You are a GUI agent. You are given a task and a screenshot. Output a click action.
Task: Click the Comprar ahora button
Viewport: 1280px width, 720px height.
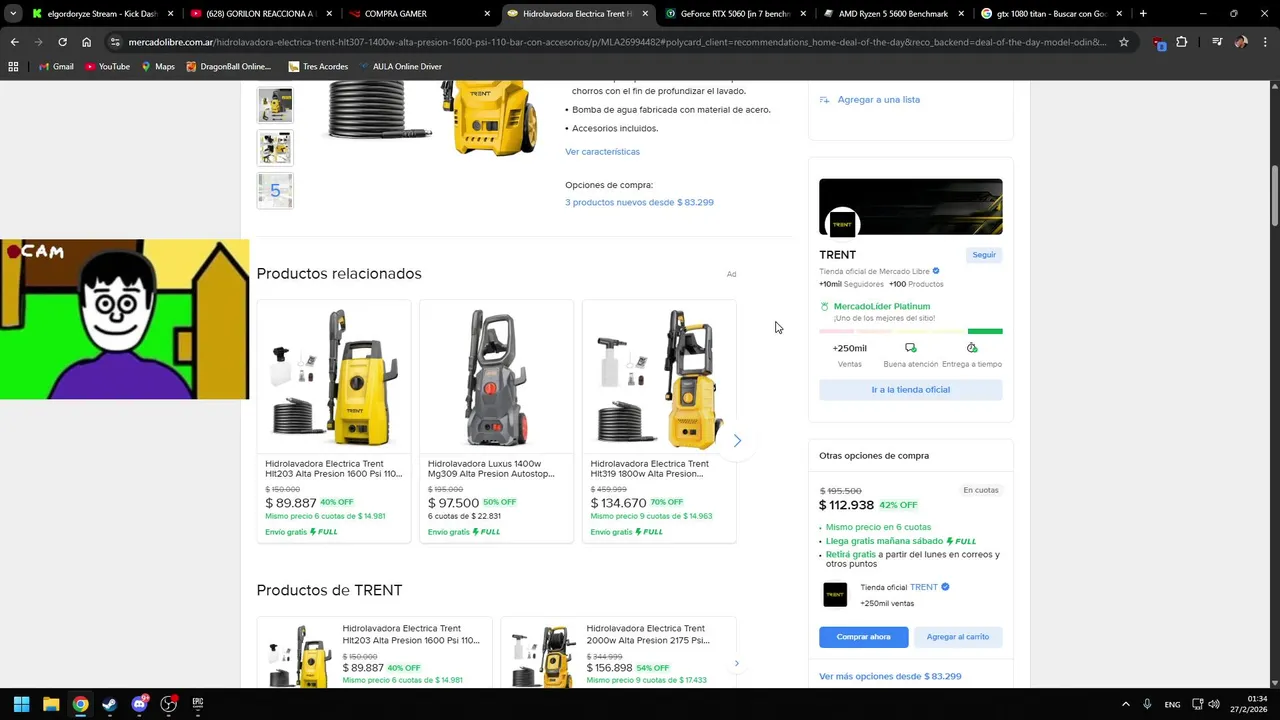[x=864, y=637]
